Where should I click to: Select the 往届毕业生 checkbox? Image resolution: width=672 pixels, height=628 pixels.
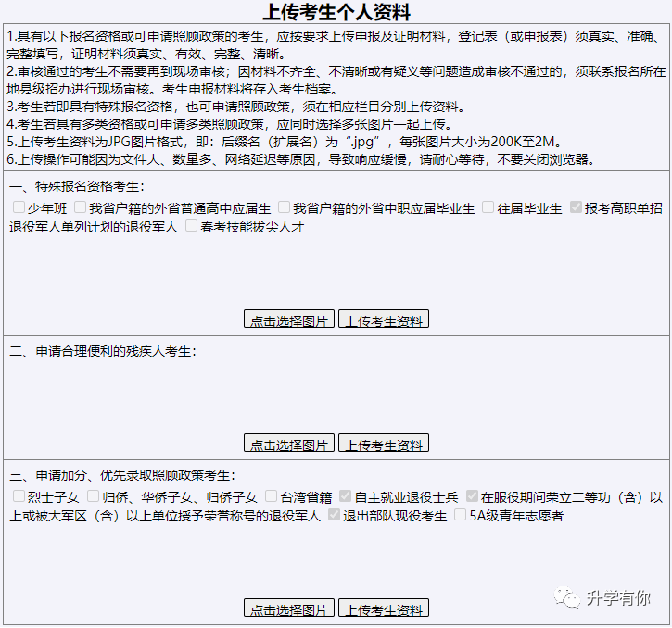point(488,207)
